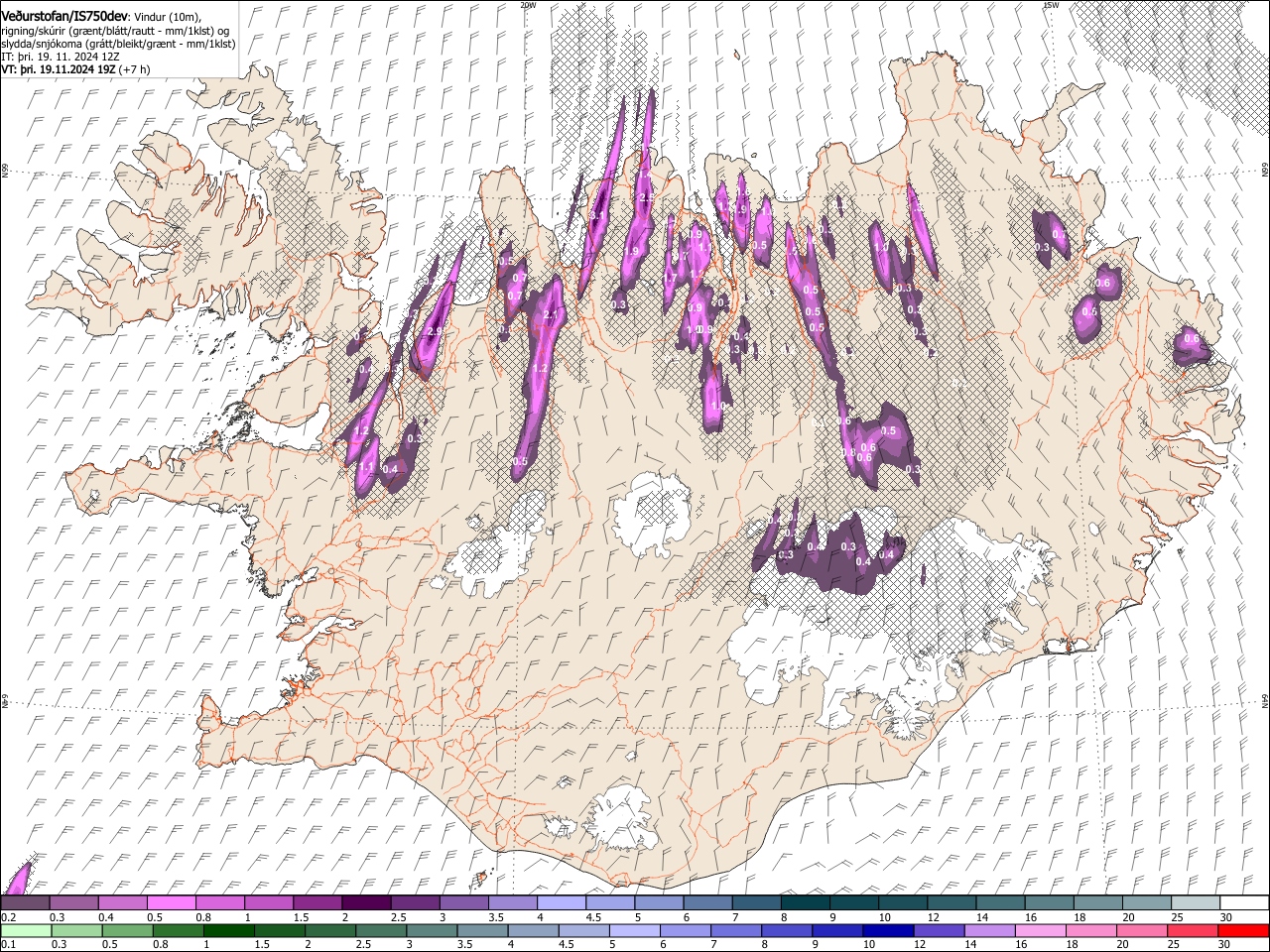
Task: Click the bright pink 0.5 snow legend swatch
Action: 172,903
